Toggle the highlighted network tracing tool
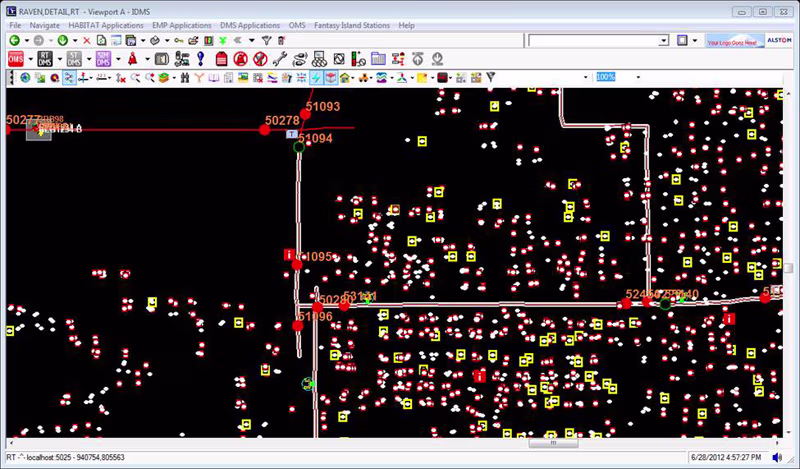This screenshot has width=800, height=469. click(x=69, y=78)
